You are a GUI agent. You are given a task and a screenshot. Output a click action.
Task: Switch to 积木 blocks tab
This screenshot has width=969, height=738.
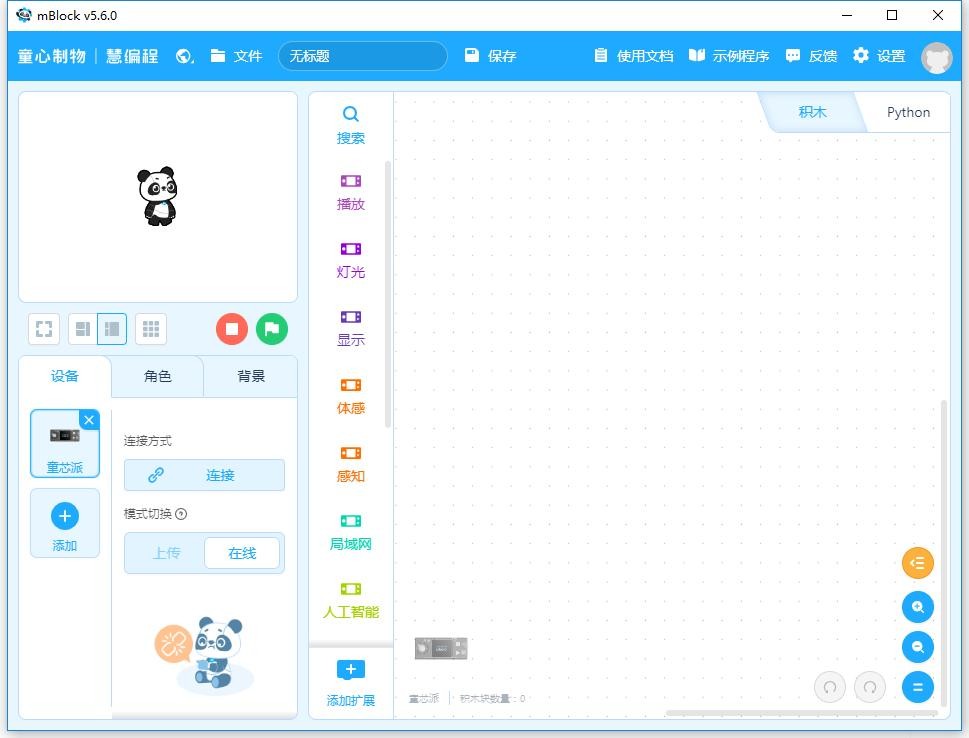click(812, 112)
